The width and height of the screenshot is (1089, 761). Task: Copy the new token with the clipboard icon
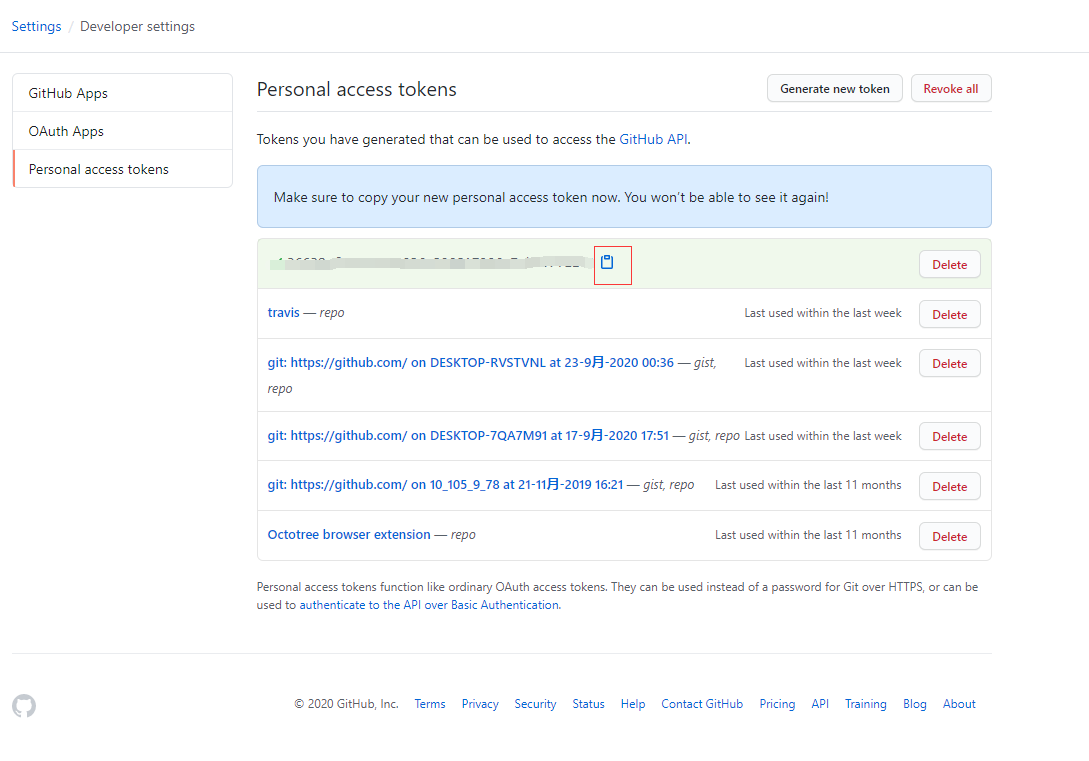coord(607,262)
